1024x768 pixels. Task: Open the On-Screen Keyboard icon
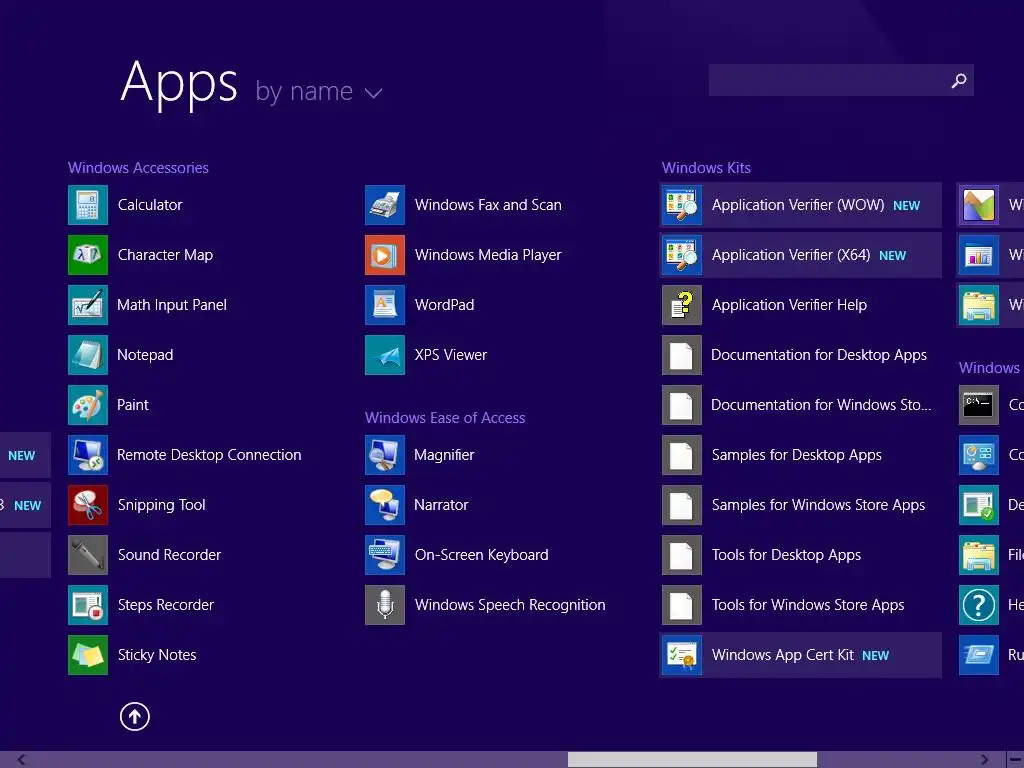[x=385, y=554]
